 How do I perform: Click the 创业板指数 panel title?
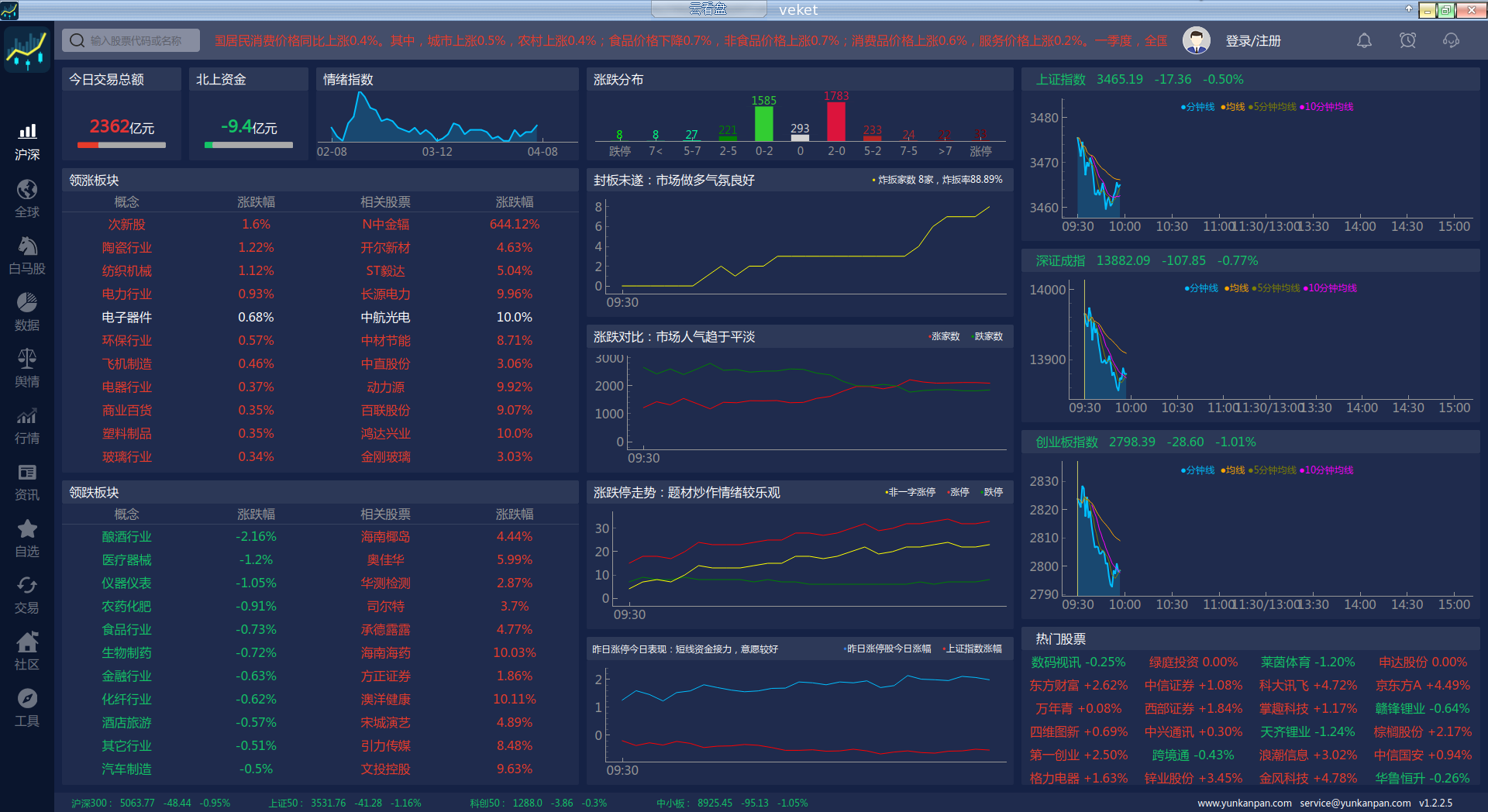1067,442
